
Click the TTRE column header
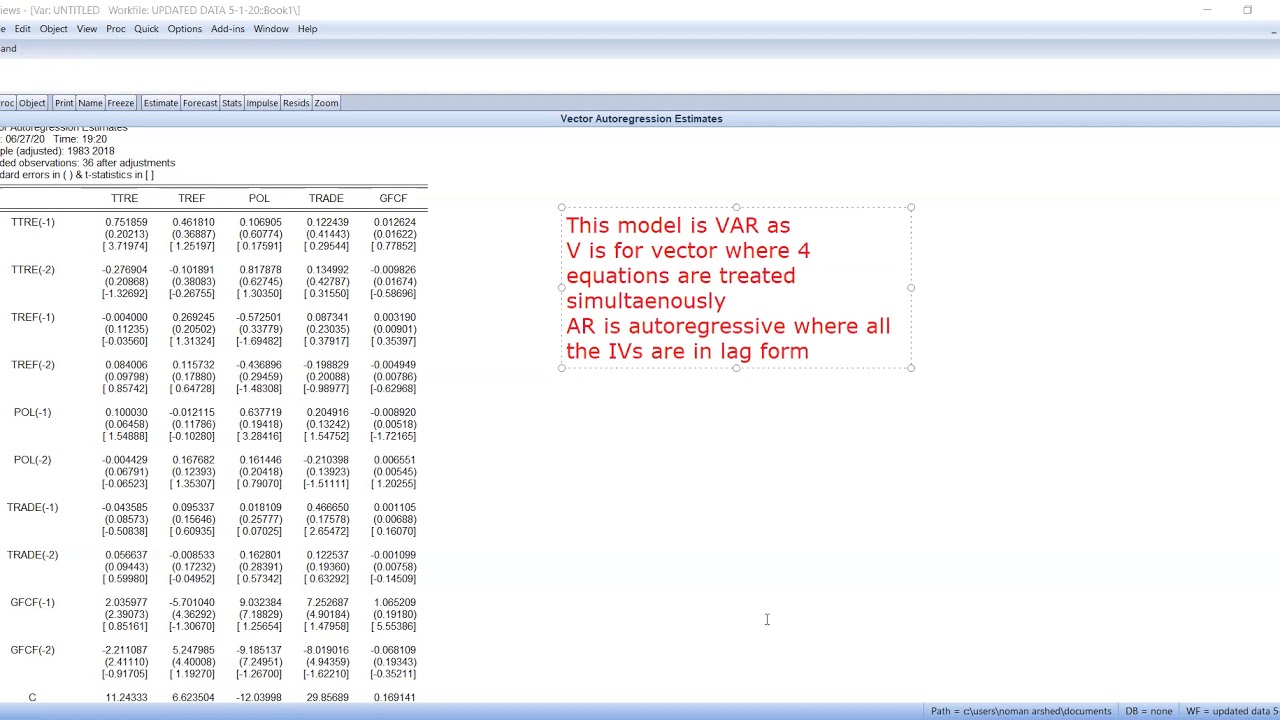pos(125,198)
